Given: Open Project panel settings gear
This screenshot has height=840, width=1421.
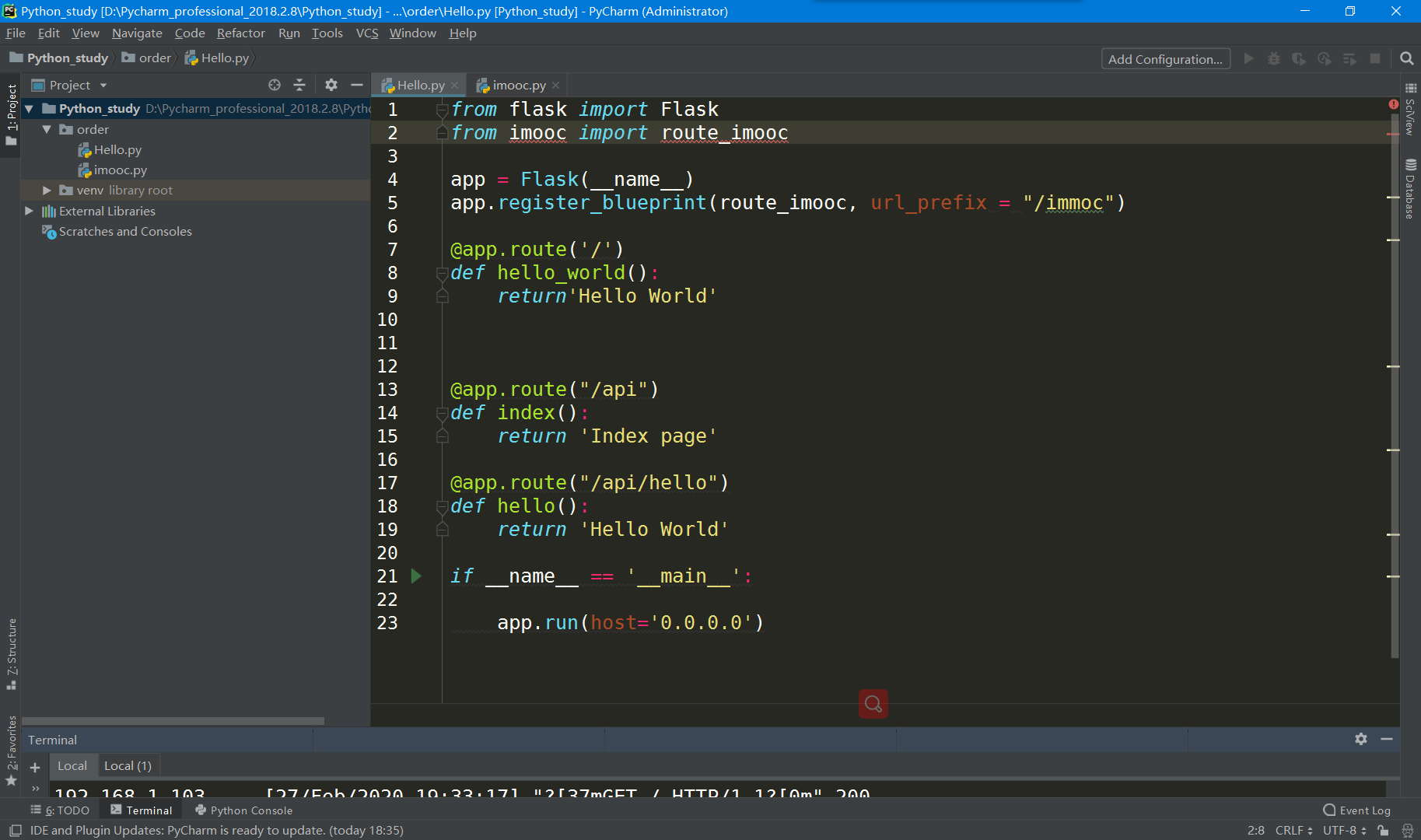Looking at the screenshot, I should [331, 85].
